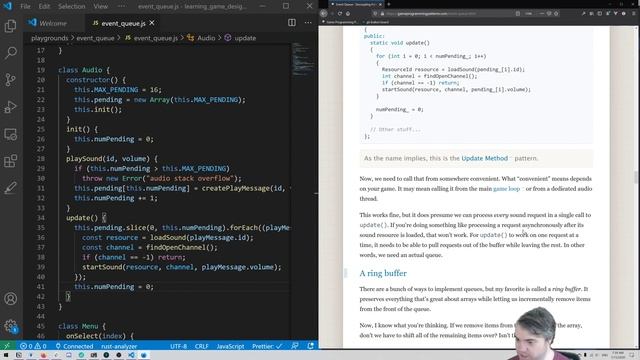The height and width of the screenshot is (360, 640).
Task: Open the Edit menu
Action: point(44,6)
